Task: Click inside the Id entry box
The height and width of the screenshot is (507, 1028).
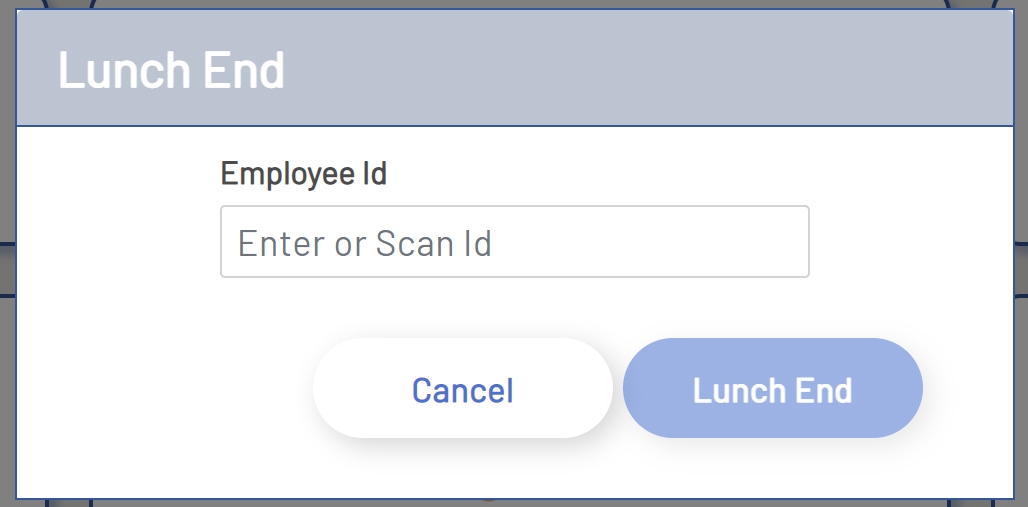Action: tap(514, 242)
